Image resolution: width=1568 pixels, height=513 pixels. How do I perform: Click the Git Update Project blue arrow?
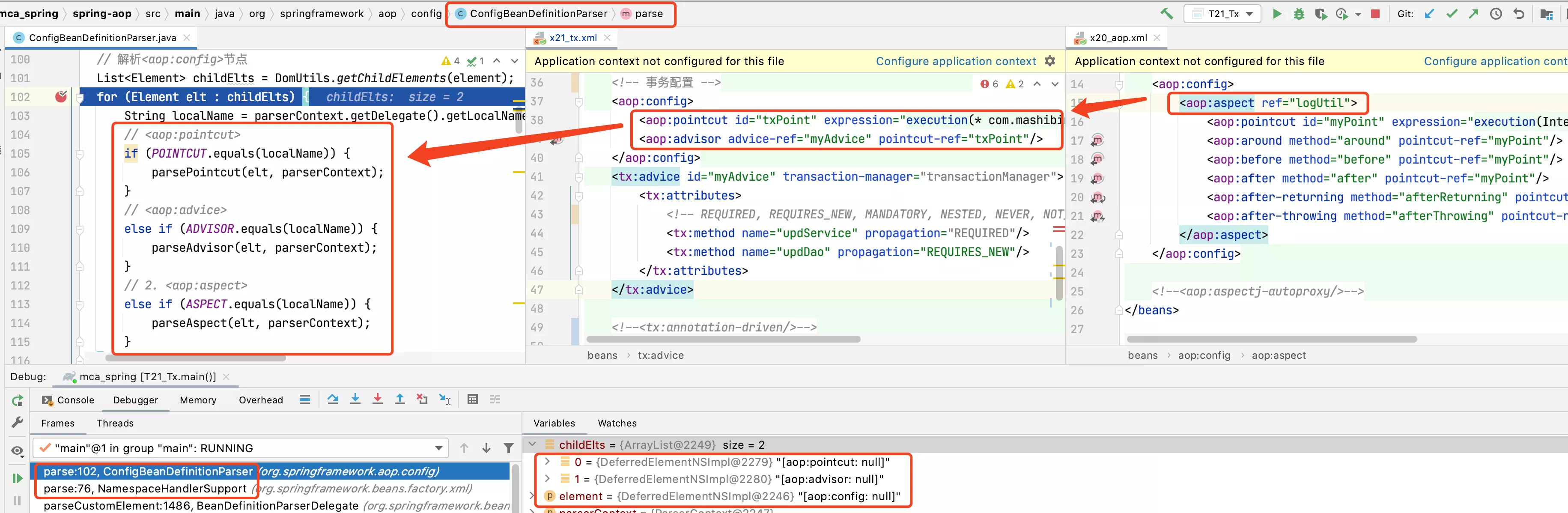pyautogui.click(x=1428, y=13)
